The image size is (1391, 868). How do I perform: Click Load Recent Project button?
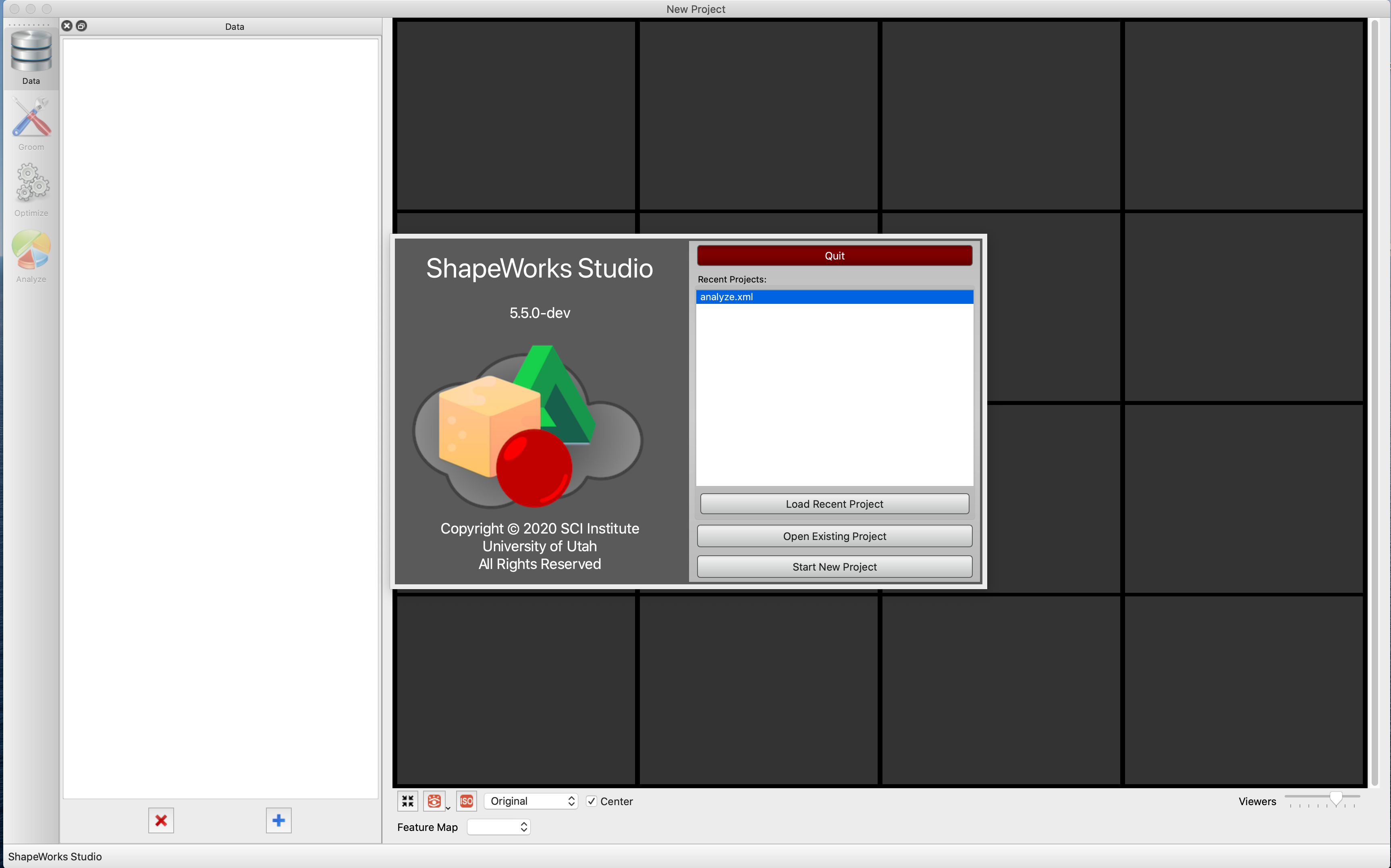coord(834,503)
